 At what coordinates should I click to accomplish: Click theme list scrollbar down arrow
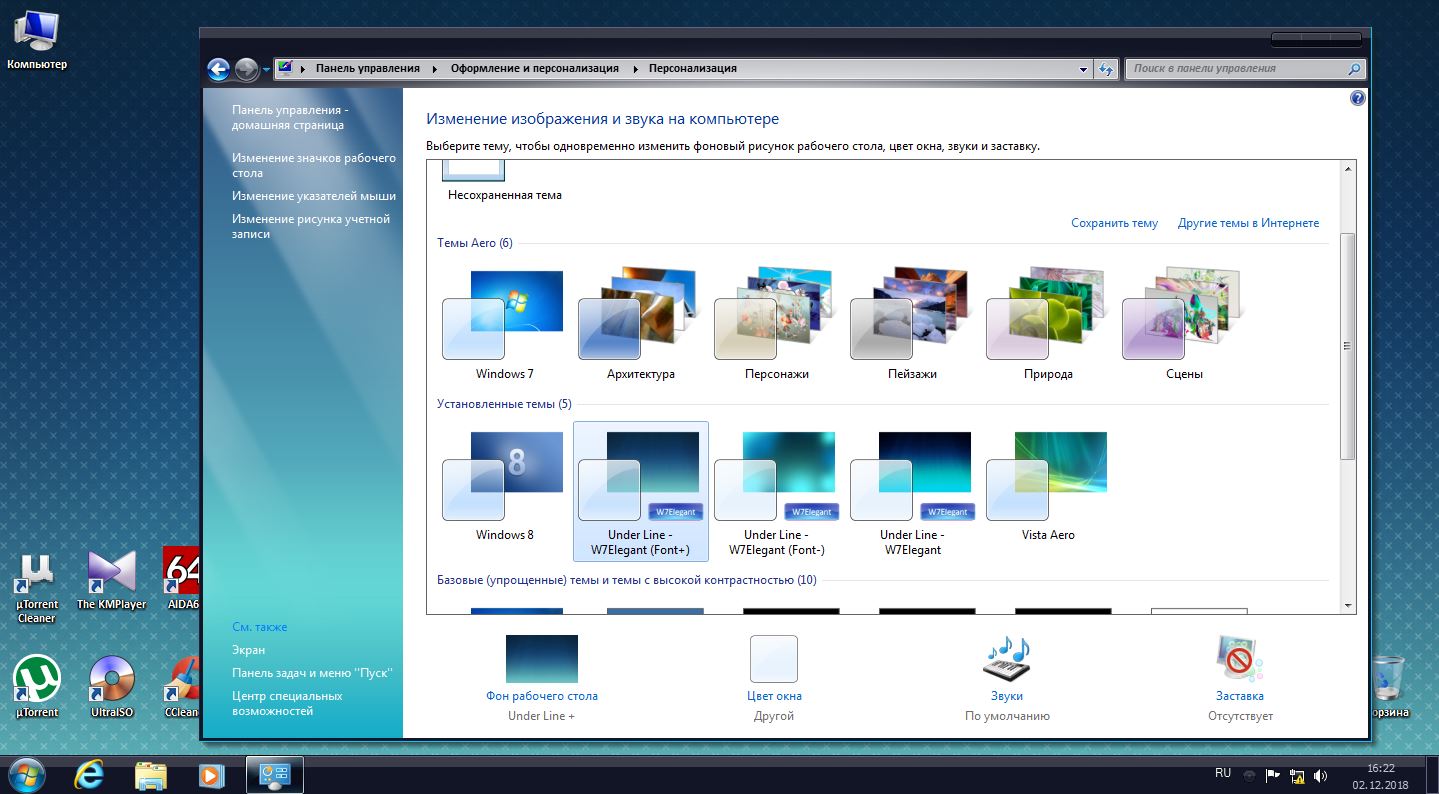click(x=1348, y=605)
